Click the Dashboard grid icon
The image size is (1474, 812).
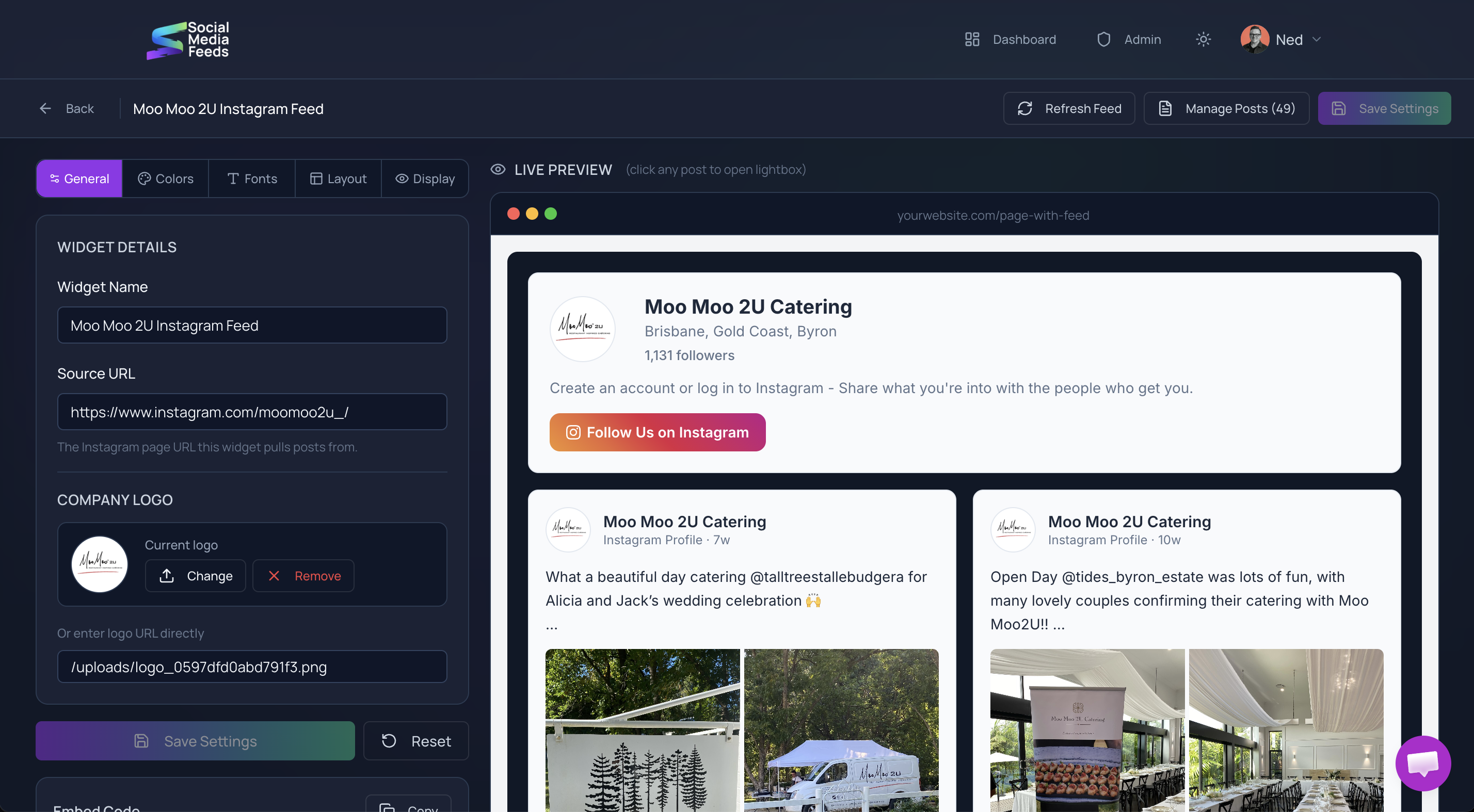pyautogui.click(x=972, y=39)
